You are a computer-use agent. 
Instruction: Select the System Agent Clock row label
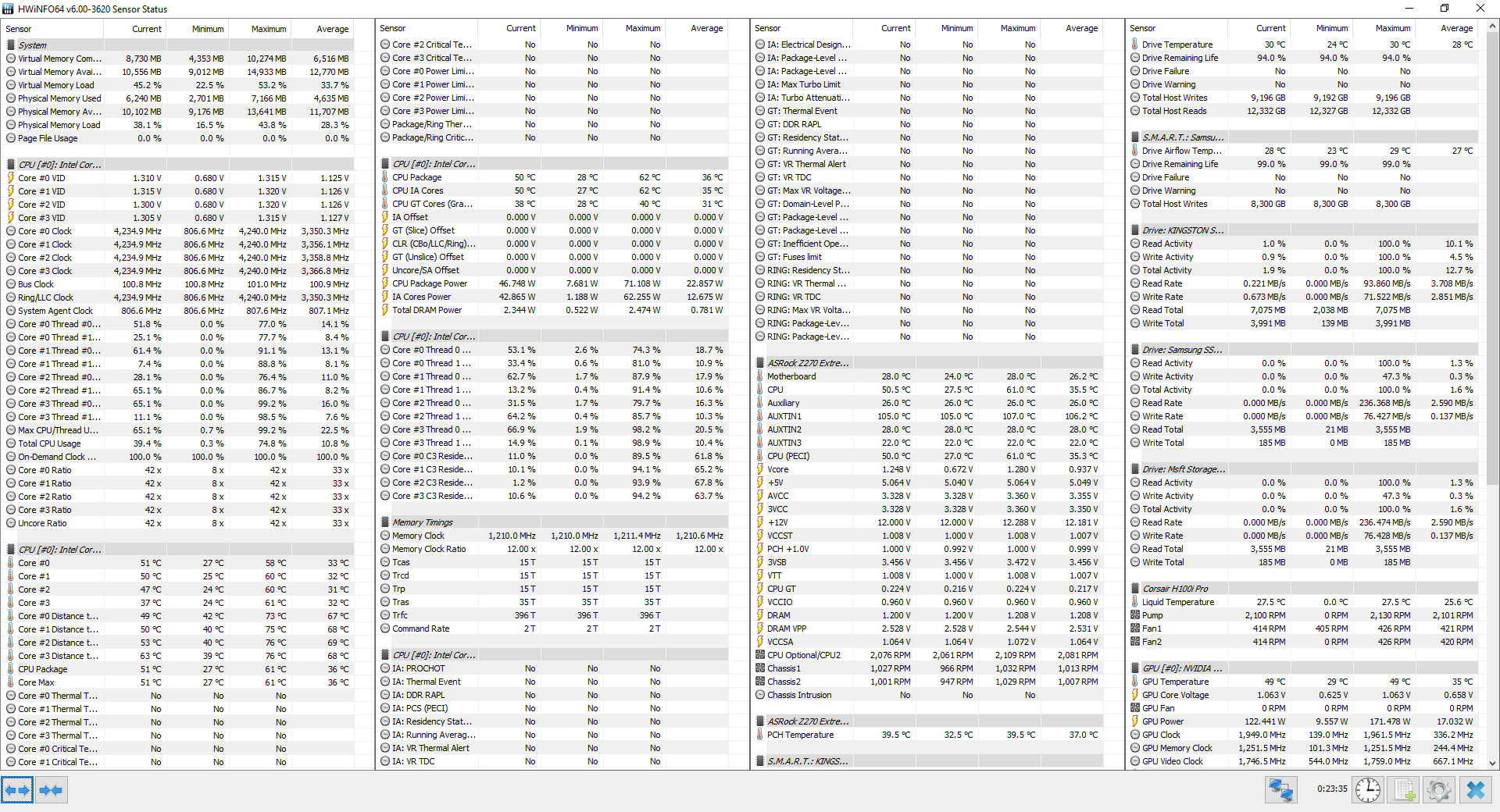point(55,311)
